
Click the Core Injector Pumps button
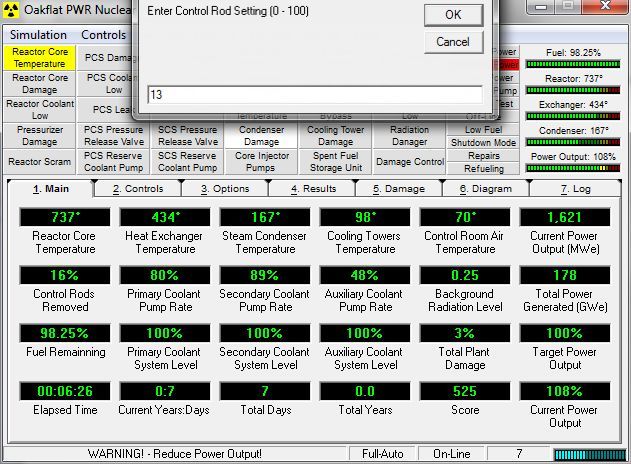tap(262, 162)
